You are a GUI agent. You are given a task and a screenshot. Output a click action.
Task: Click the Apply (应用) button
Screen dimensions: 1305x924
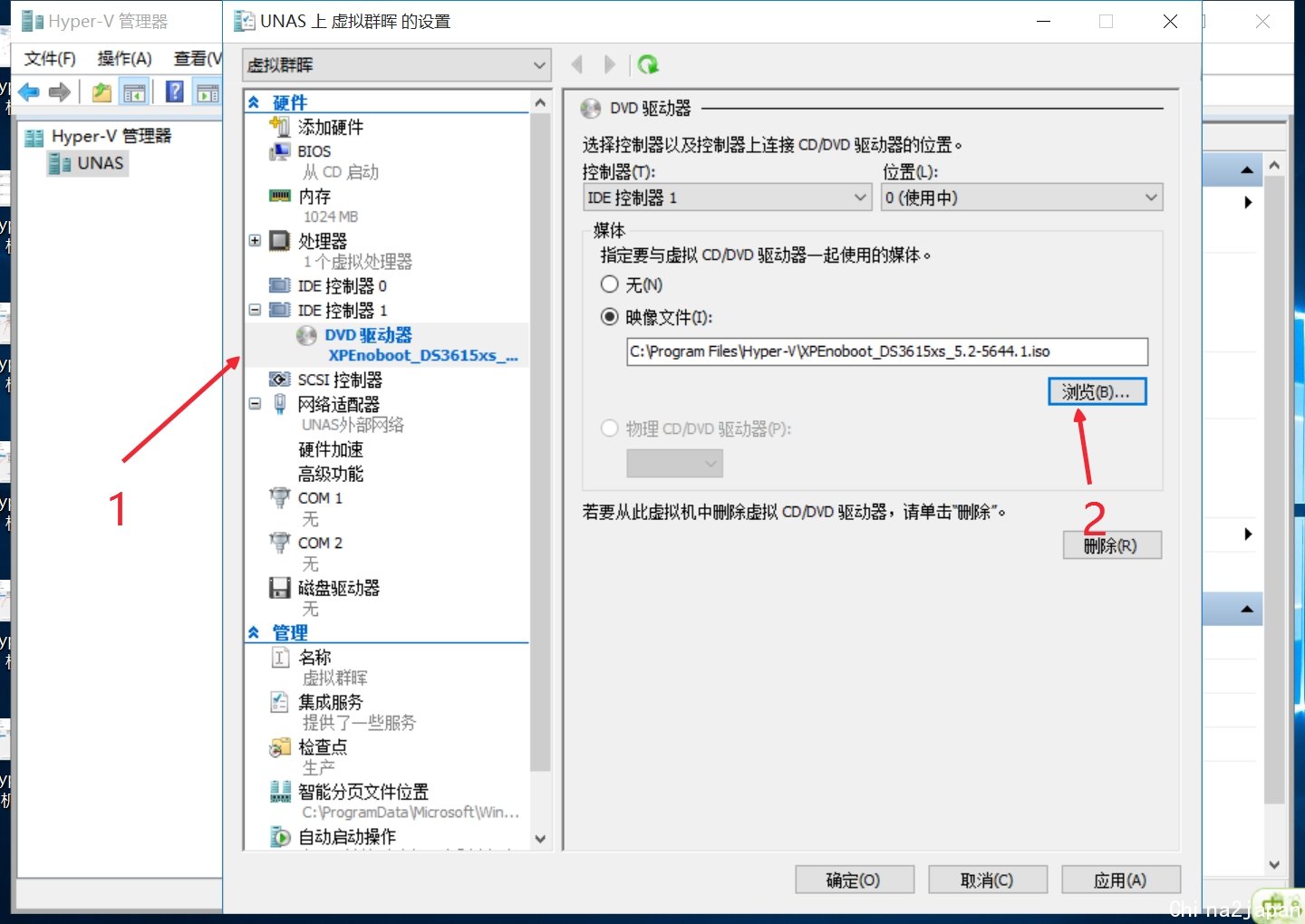[x=1121, y=880]
